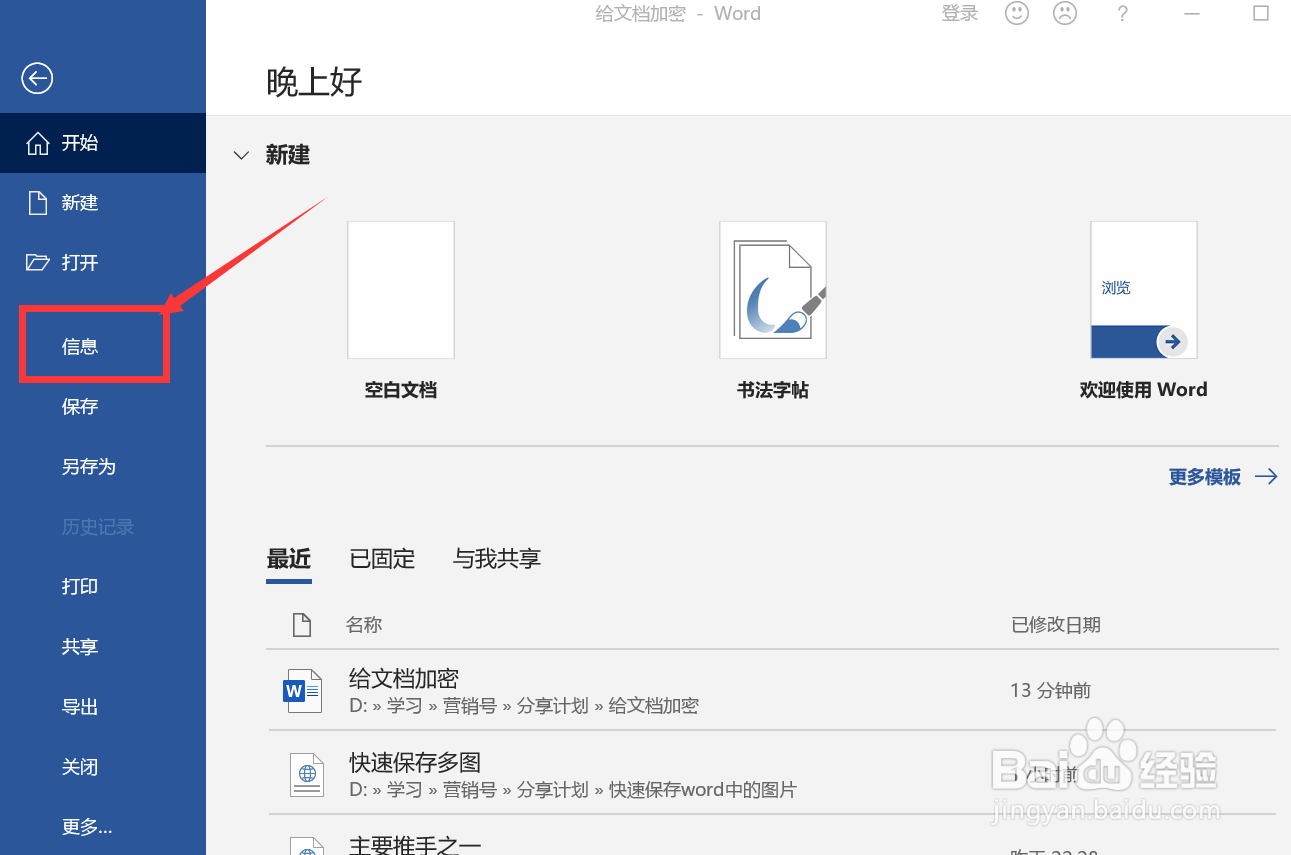Click the frowning face feedback icon
Screen dimensions: 1291x855
pos(1066,14)
